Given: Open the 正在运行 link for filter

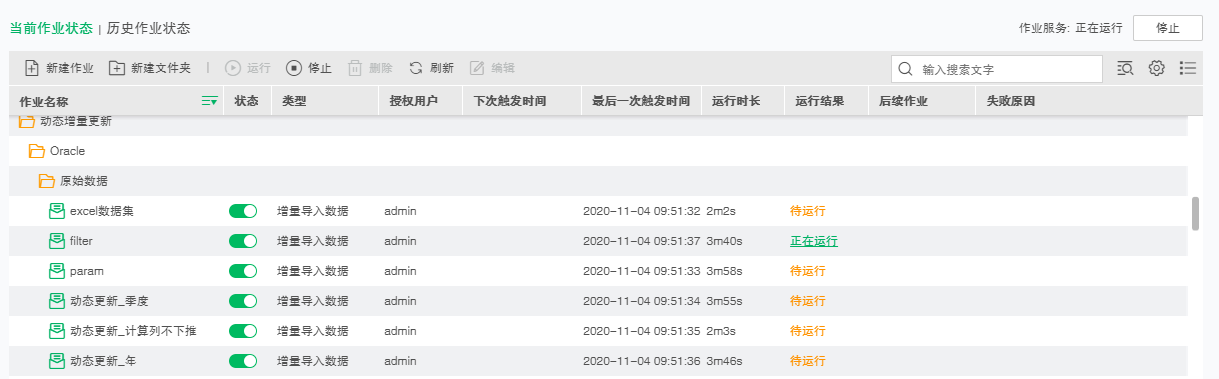Looking at the screenshot, I should click(x=814, y=241).
